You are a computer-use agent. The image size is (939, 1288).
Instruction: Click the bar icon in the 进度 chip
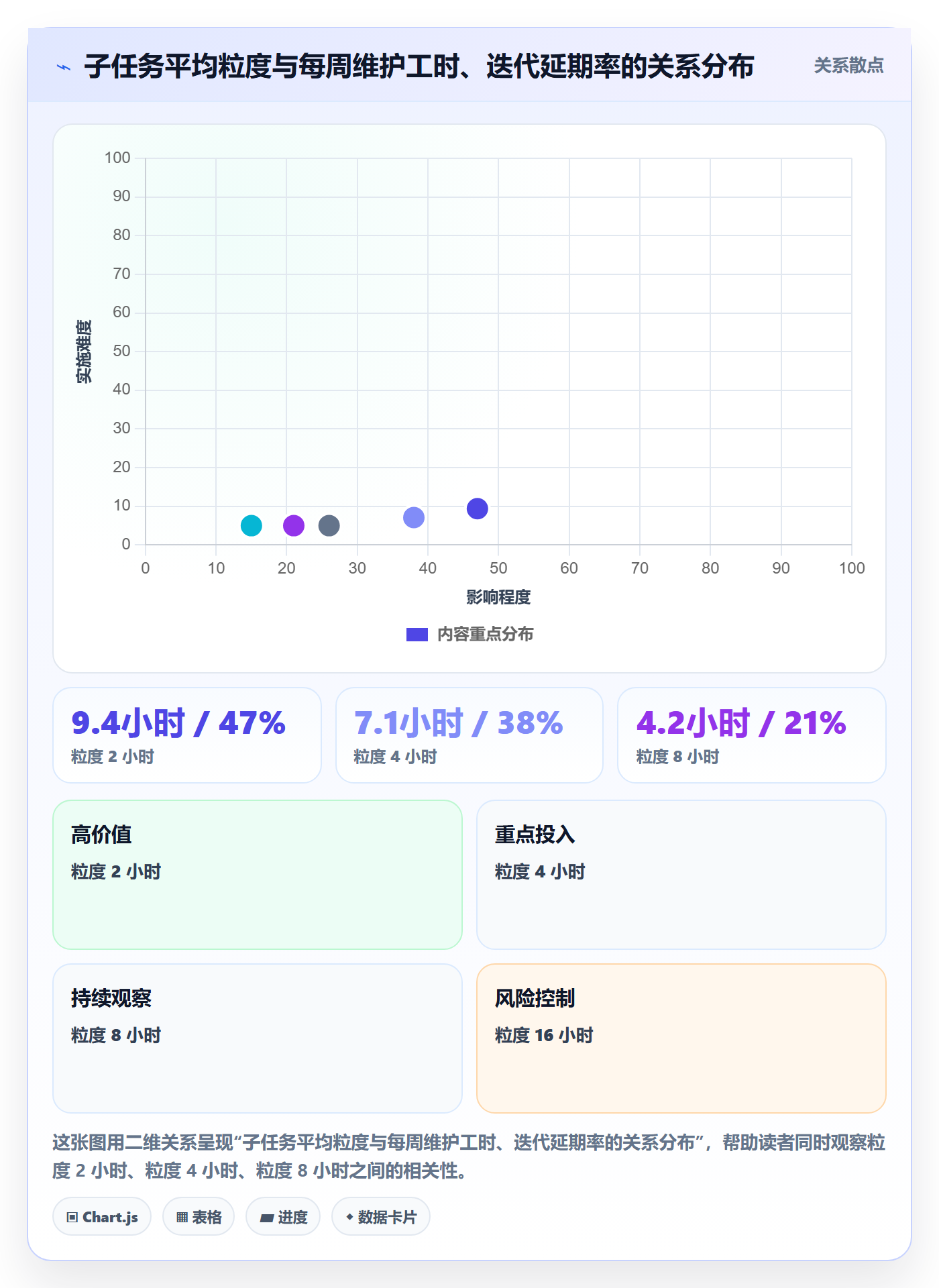coord(266,1218)
